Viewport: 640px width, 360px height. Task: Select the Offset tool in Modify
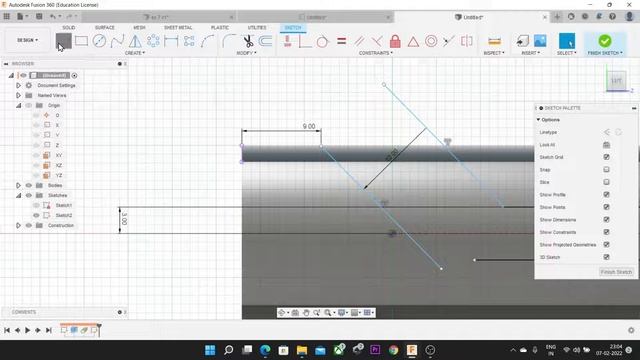pos(265,41)
